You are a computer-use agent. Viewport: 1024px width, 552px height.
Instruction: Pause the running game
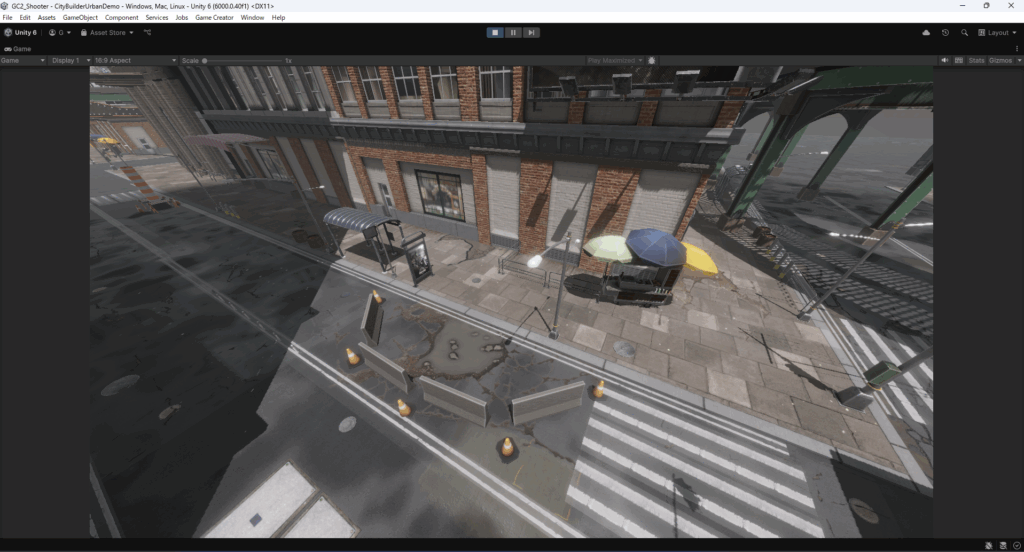click(513, 32)
